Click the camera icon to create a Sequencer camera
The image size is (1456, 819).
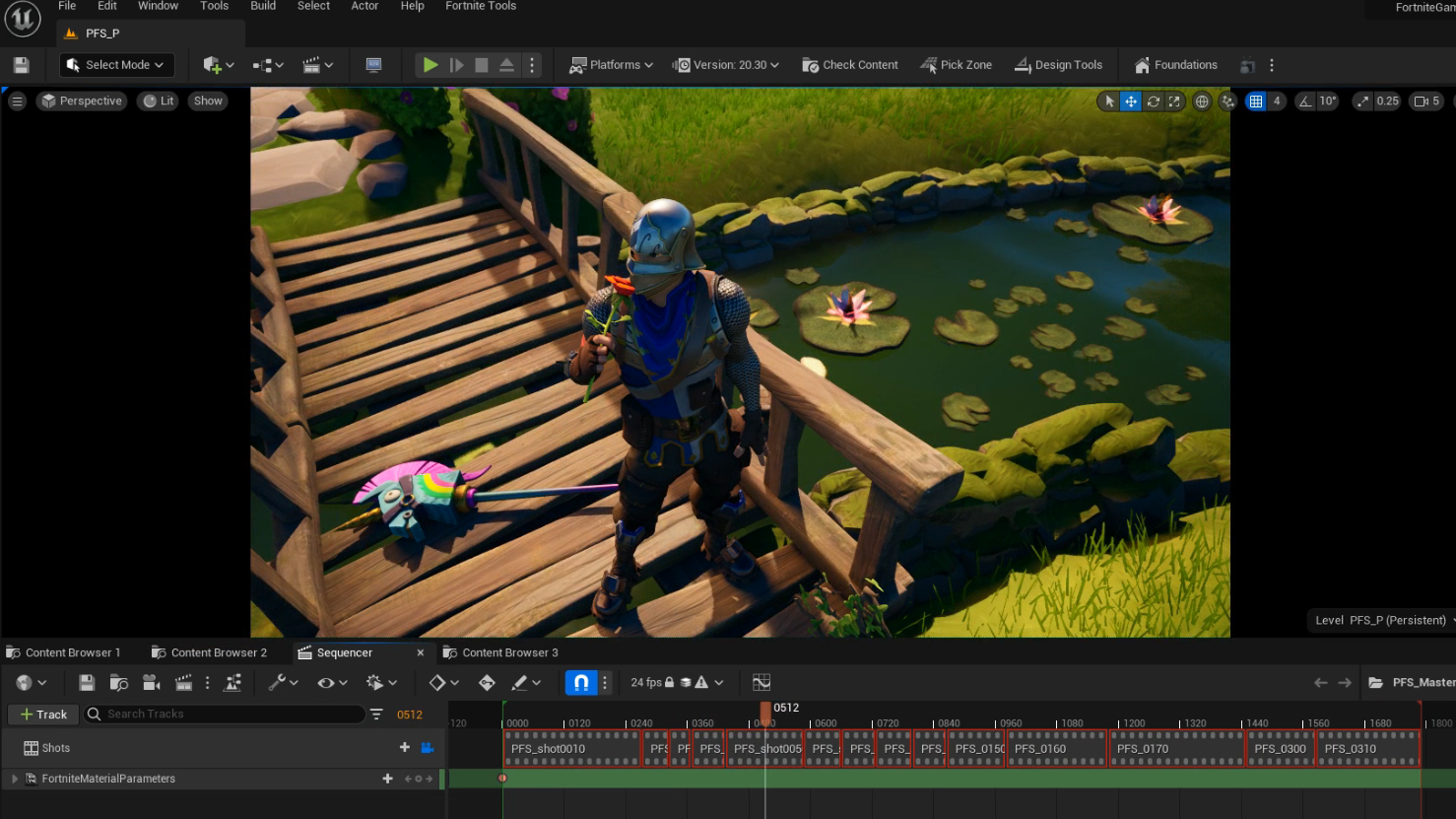tap(150, 681)
